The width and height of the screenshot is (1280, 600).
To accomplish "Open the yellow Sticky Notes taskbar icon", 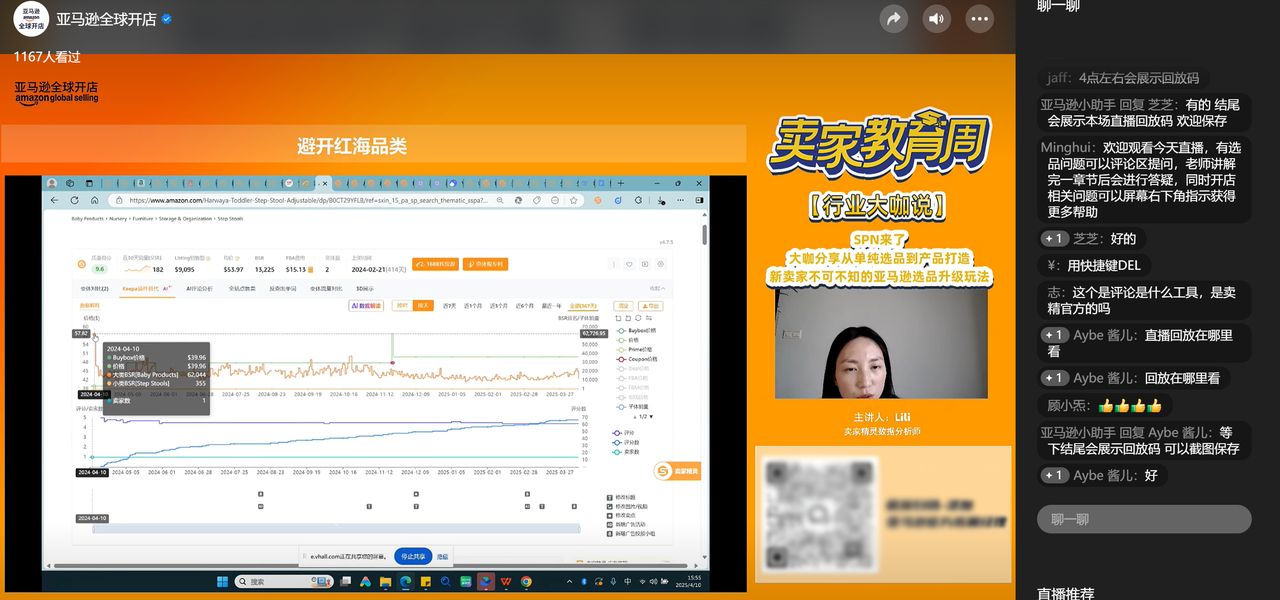I will [x=426, y=581].
